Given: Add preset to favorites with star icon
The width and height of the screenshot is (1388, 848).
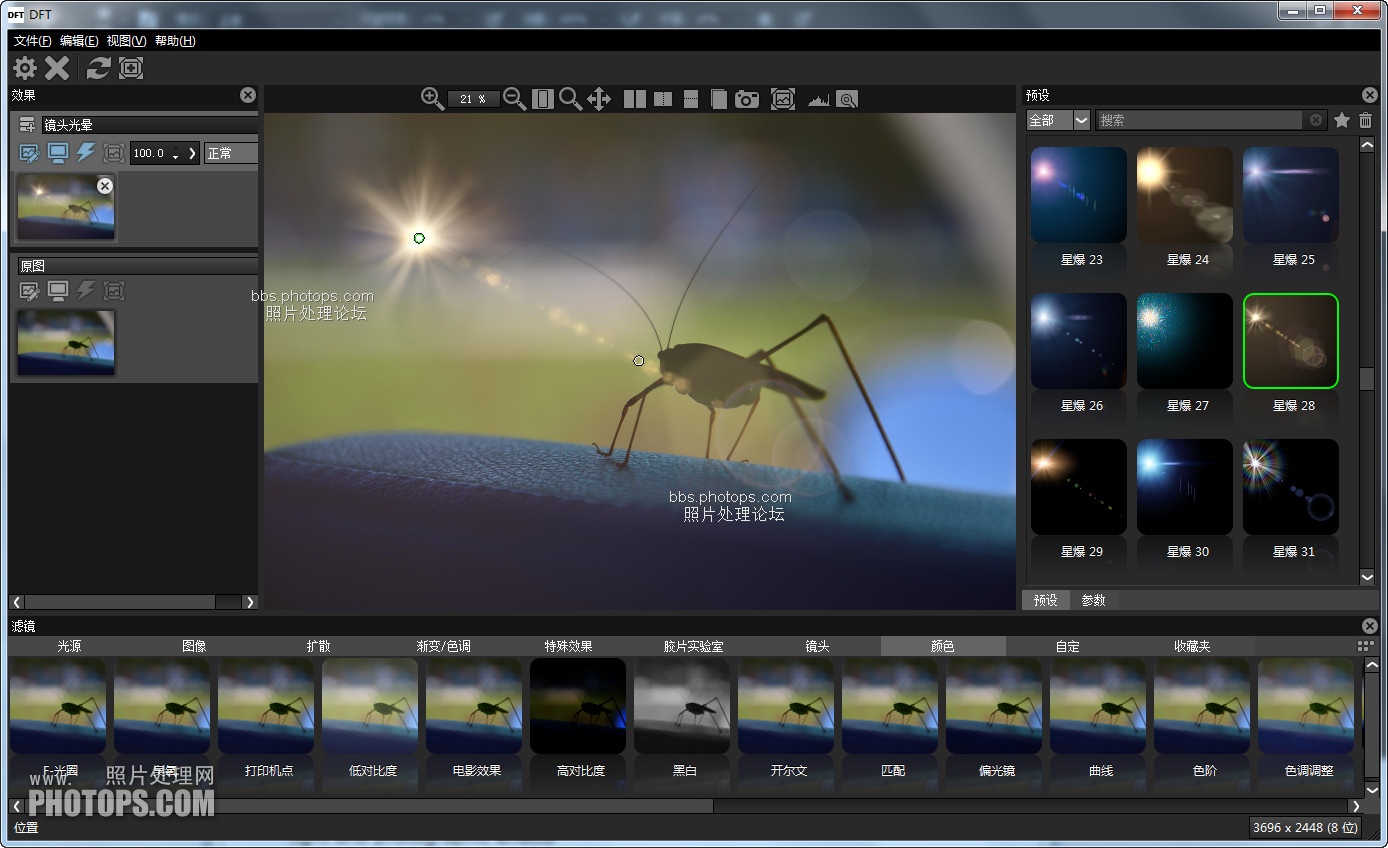Looking at the screenshot, I should pyautogui.click(x=1342, y=120).
